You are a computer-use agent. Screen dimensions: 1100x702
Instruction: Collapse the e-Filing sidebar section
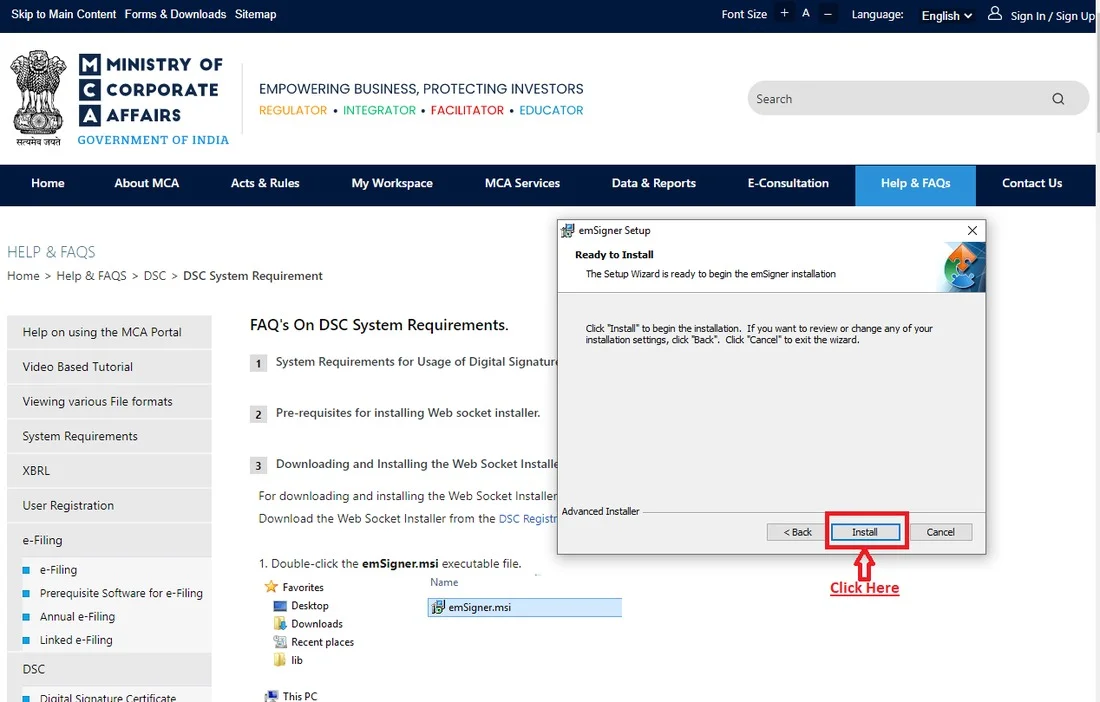(109, 540)
